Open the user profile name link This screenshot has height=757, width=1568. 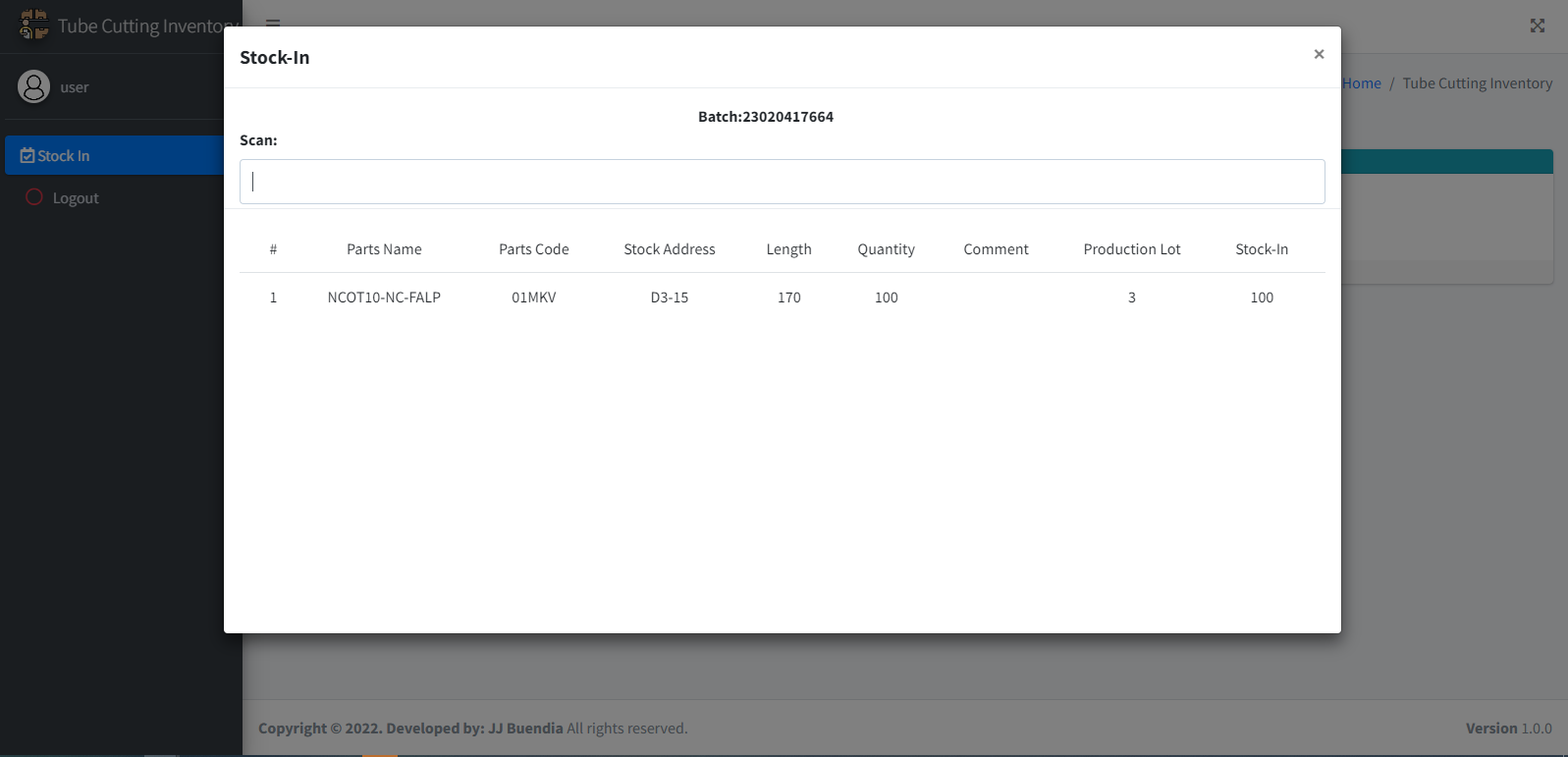click(x=75, y=87)
